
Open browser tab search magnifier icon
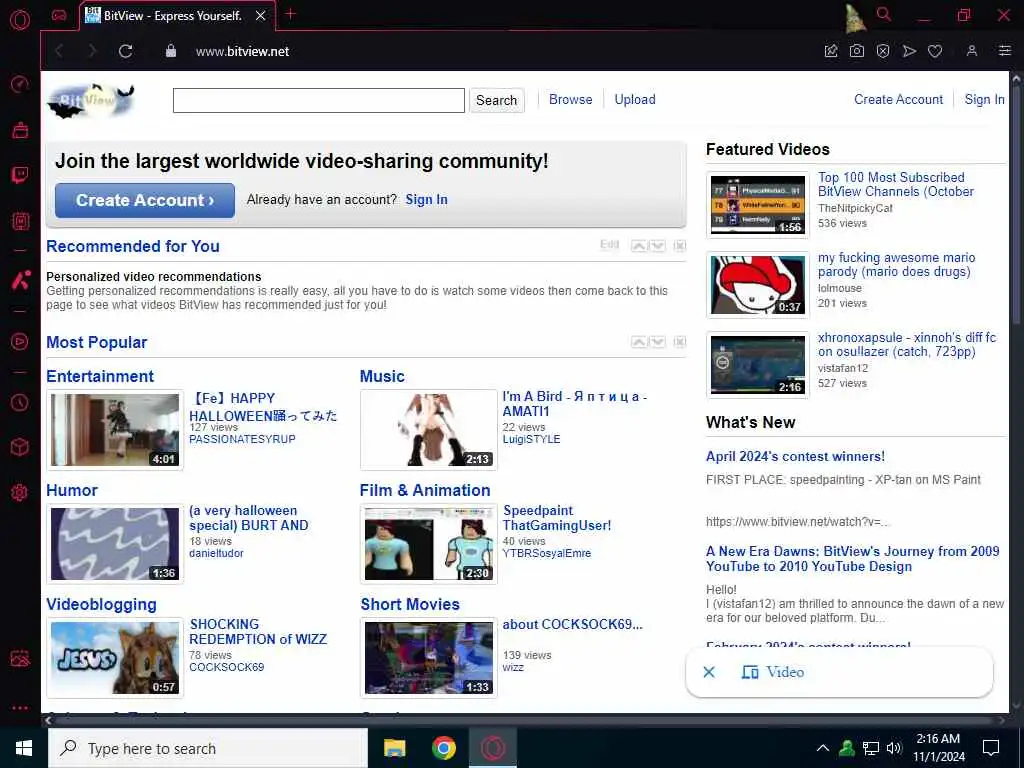click(884, 14)
